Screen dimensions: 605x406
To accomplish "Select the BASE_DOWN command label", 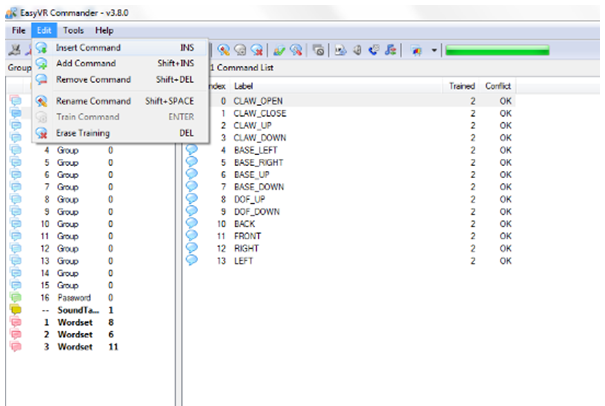I will [259, 187].
